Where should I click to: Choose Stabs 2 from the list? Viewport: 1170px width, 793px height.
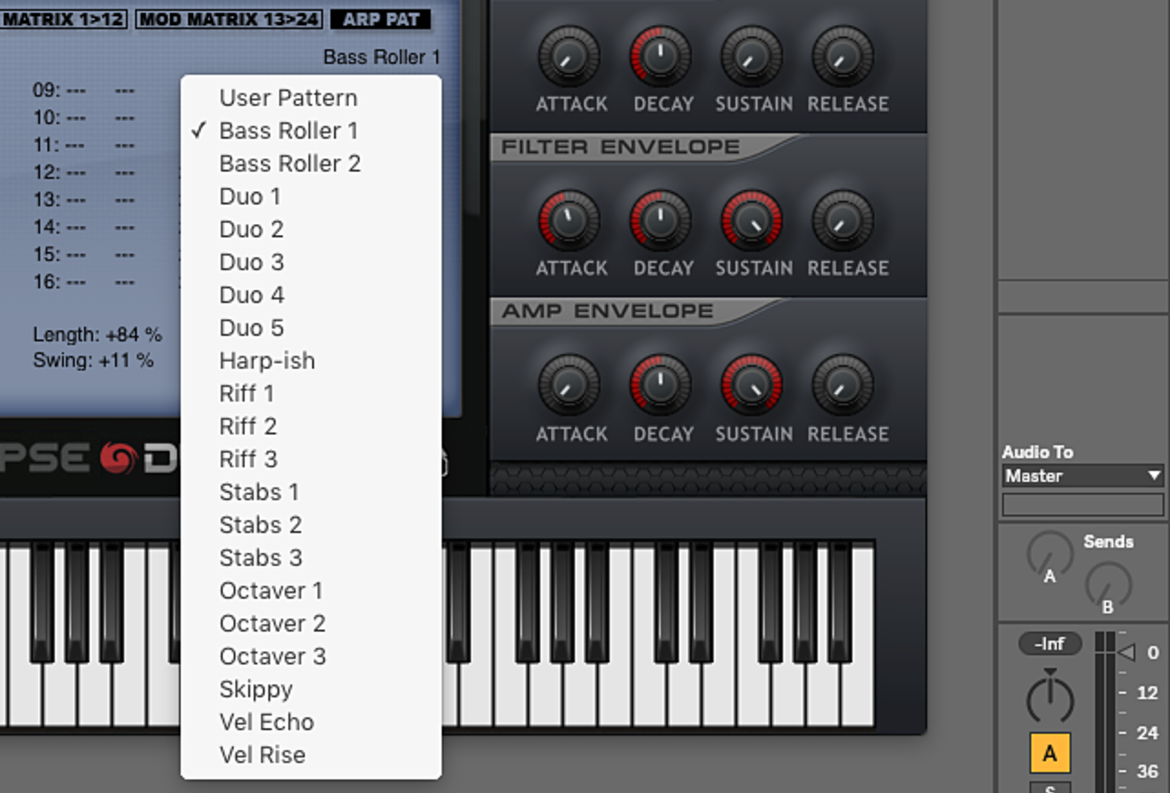[311, 524]
